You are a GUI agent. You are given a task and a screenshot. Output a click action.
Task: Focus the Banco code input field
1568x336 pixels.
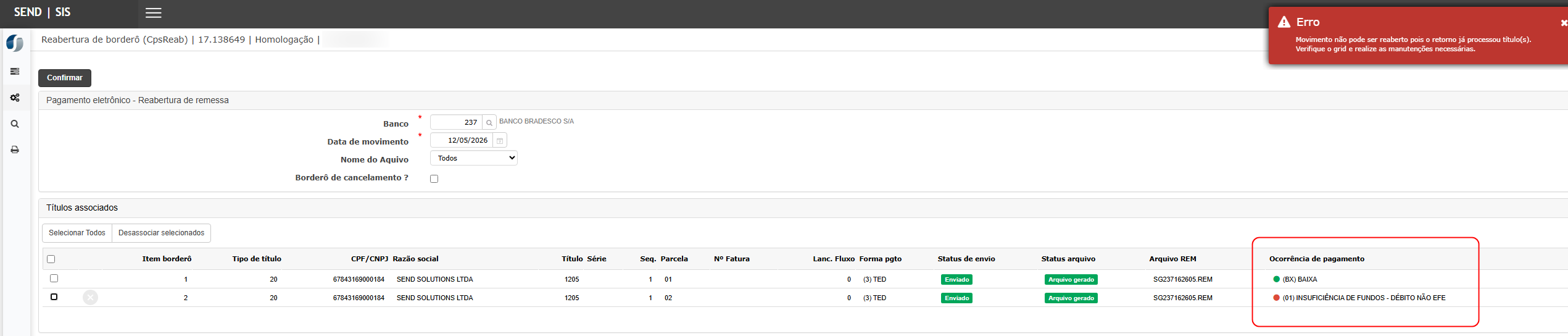coord(456,122)
